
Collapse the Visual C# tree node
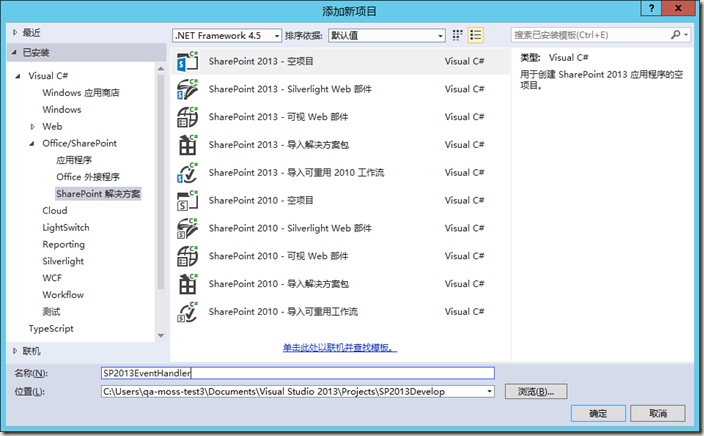(x=18, y=76)
